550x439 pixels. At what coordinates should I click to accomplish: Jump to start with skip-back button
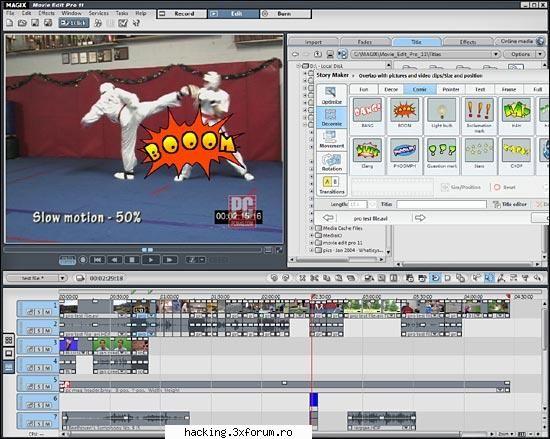(98, 260)
